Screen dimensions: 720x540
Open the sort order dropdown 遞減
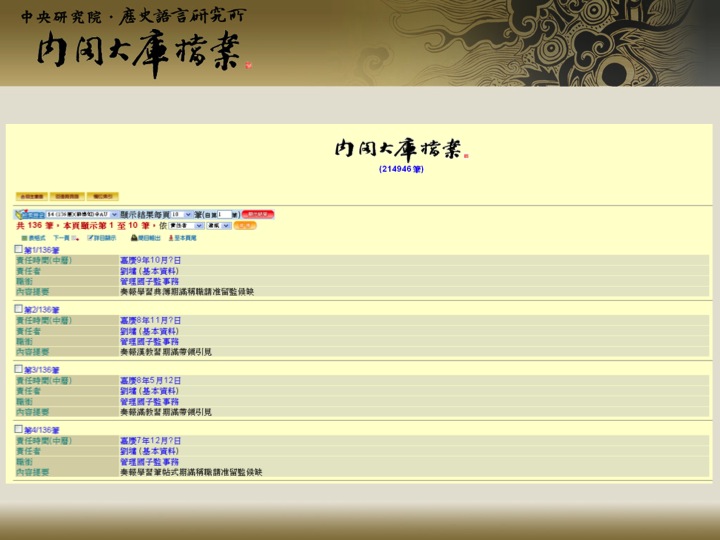(x=218, y=226)
